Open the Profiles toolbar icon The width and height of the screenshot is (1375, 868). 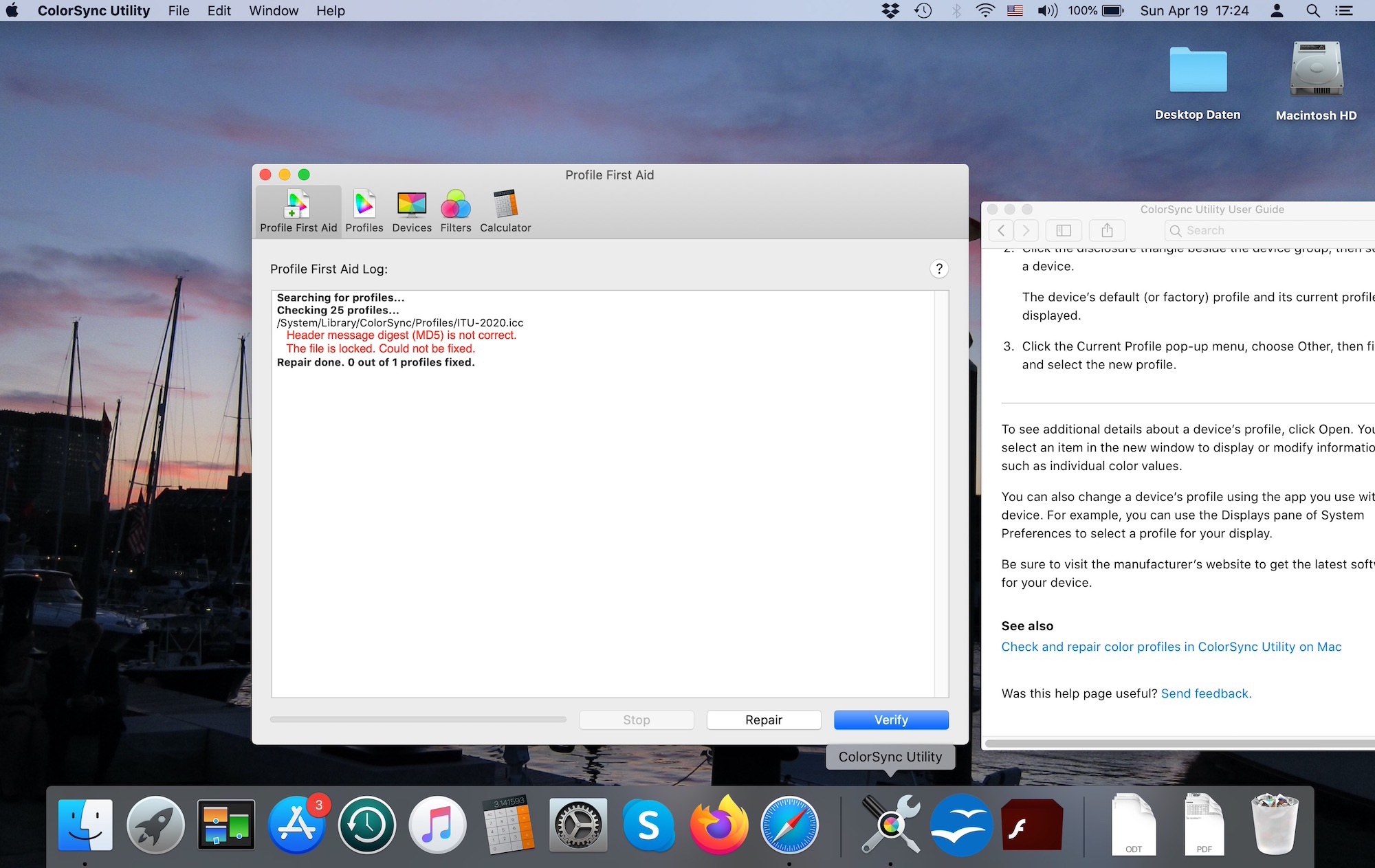[x=364, y=211]
